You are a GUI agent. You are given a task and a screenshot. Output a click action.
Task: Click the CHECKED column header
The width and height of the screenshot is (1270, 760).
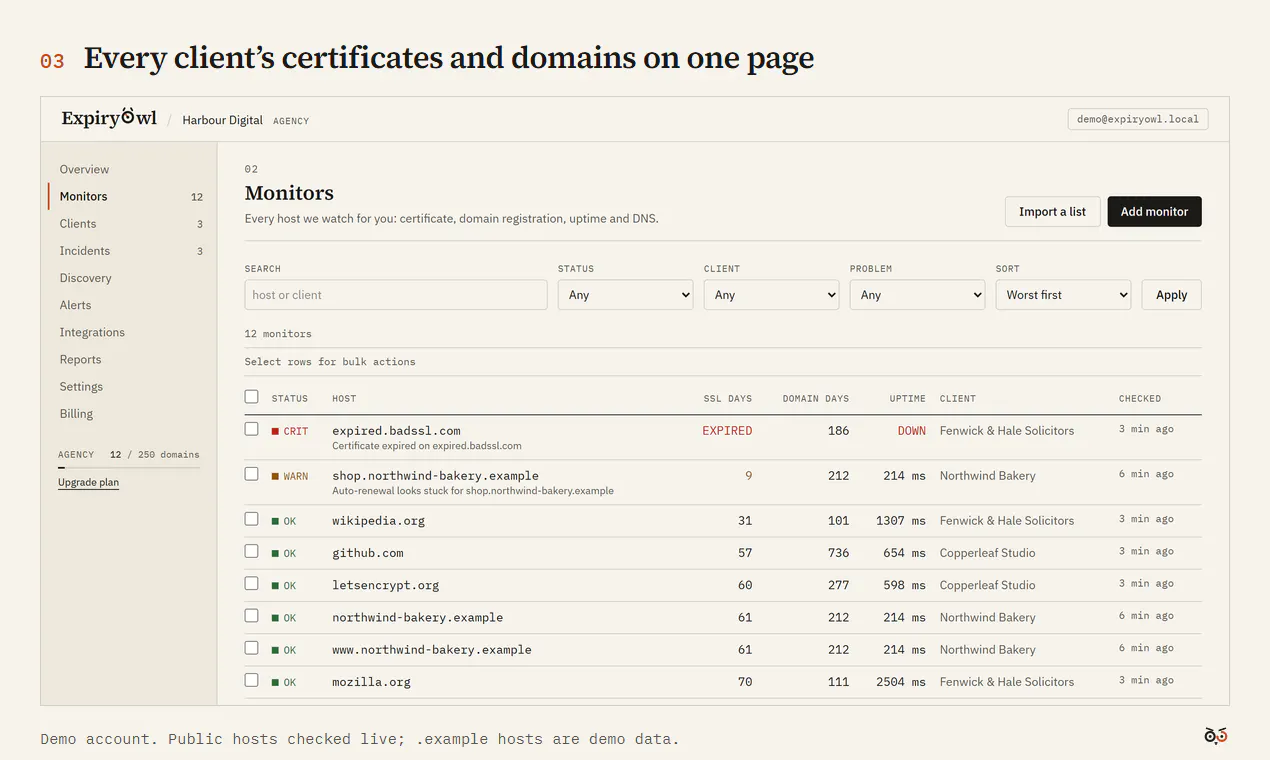click(x=1140, y=398)
